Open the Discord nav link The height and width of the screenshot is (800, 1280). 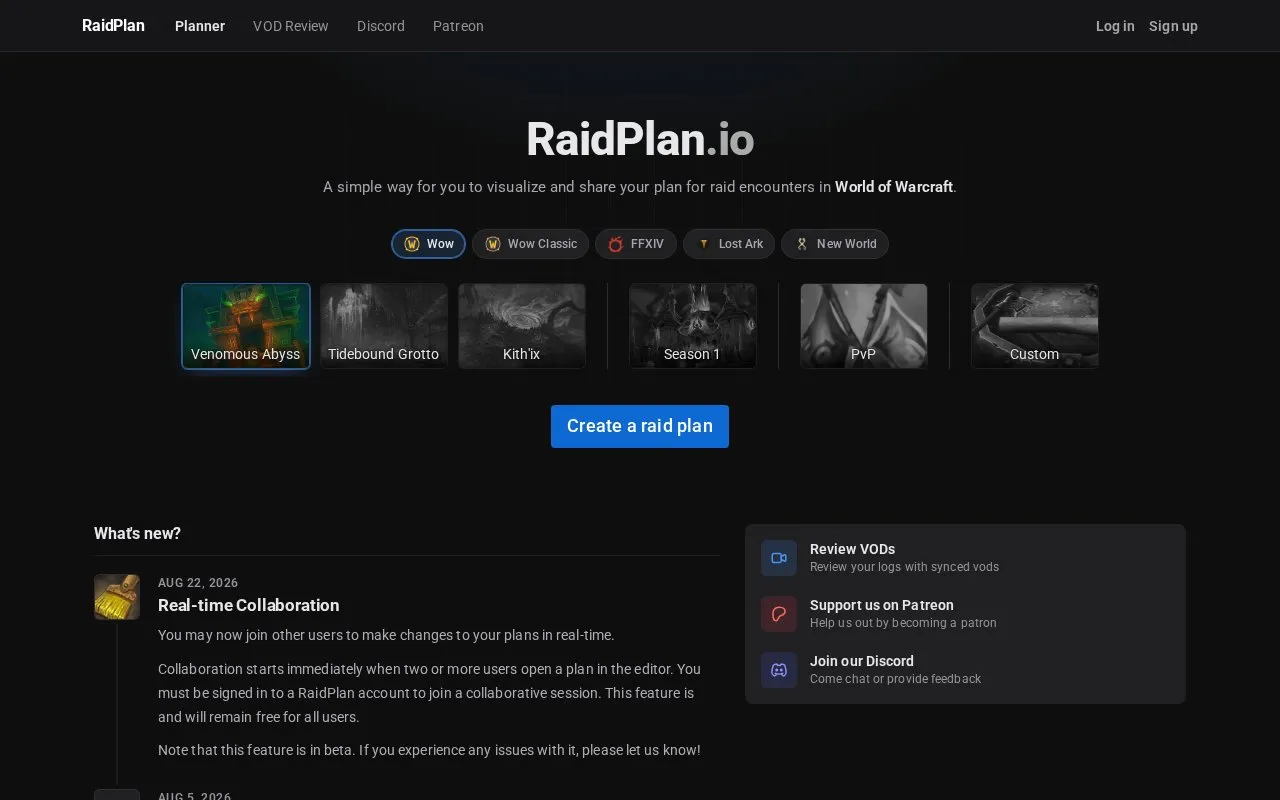[381, 26]
